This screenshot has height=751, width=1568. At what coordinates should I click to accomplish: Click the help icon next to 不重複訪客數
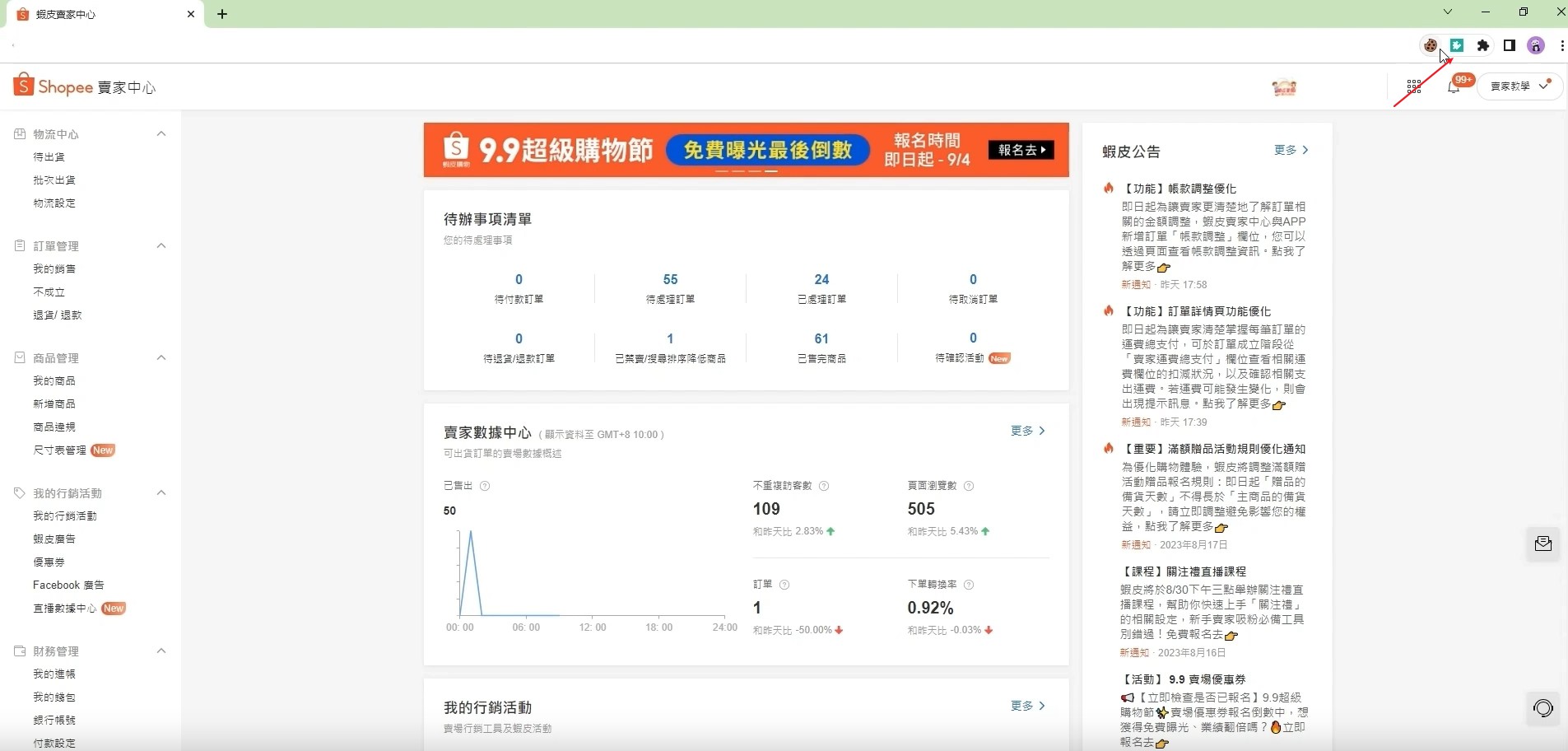tap(824, 486)
